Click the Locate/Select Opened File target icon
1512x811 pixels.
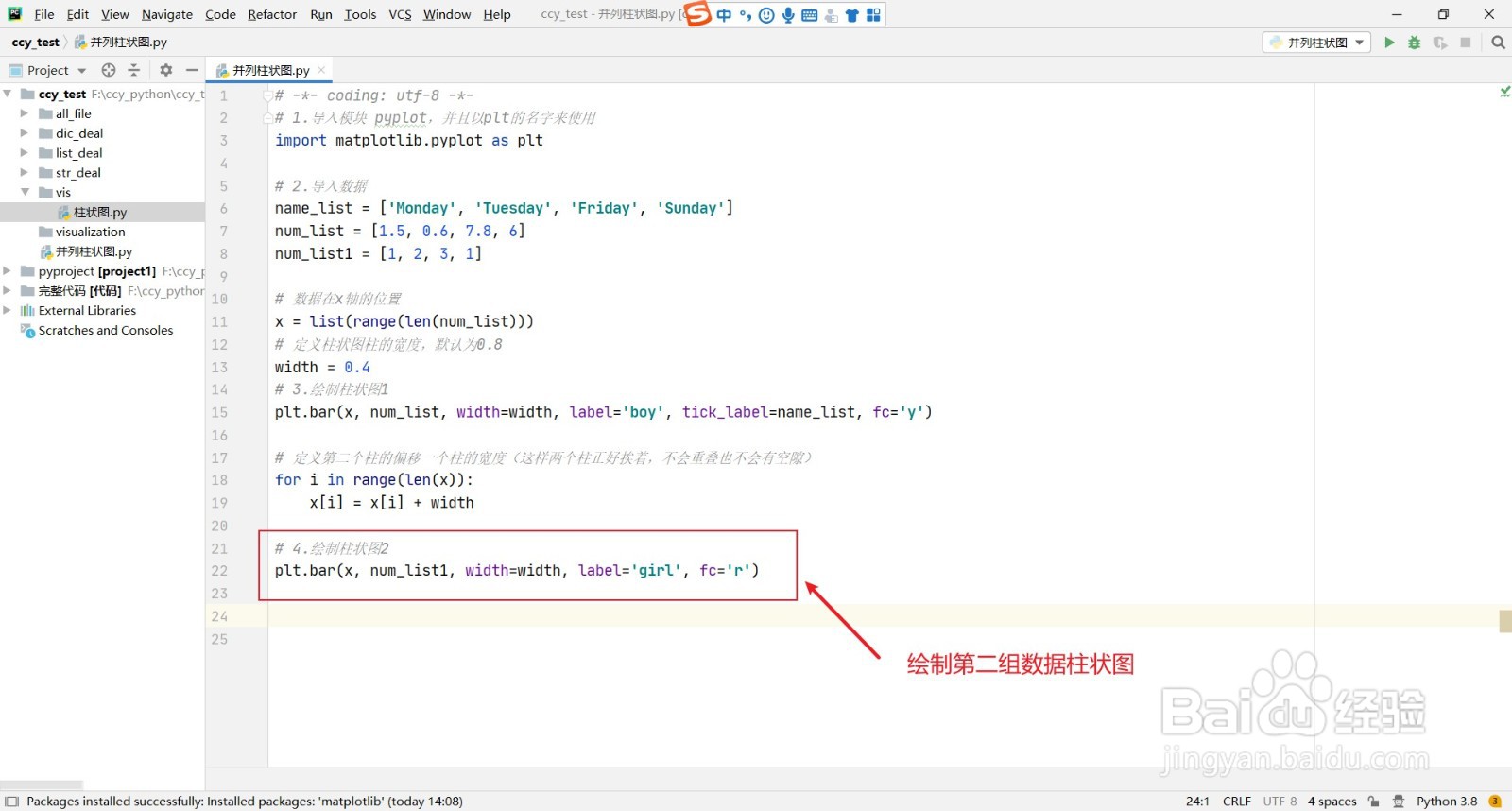(109, 70)
